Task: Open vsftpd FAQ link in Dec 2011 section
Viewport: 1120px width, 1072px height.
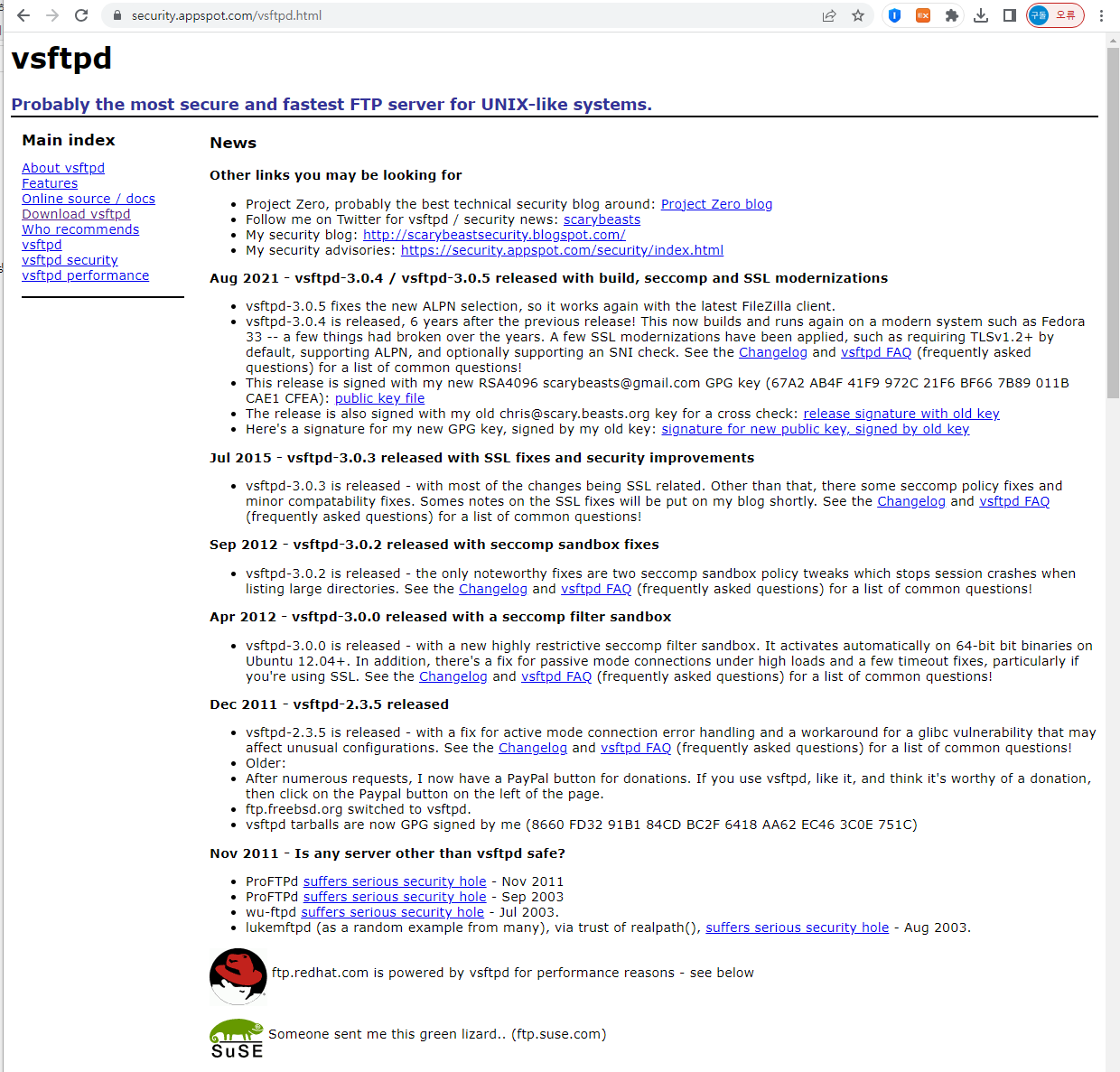Action: coord(636,748)
